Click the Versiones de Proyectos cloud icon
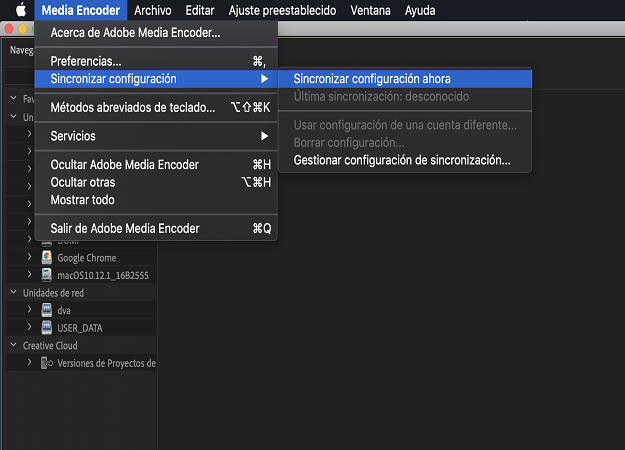 click(x=46, y=362)
